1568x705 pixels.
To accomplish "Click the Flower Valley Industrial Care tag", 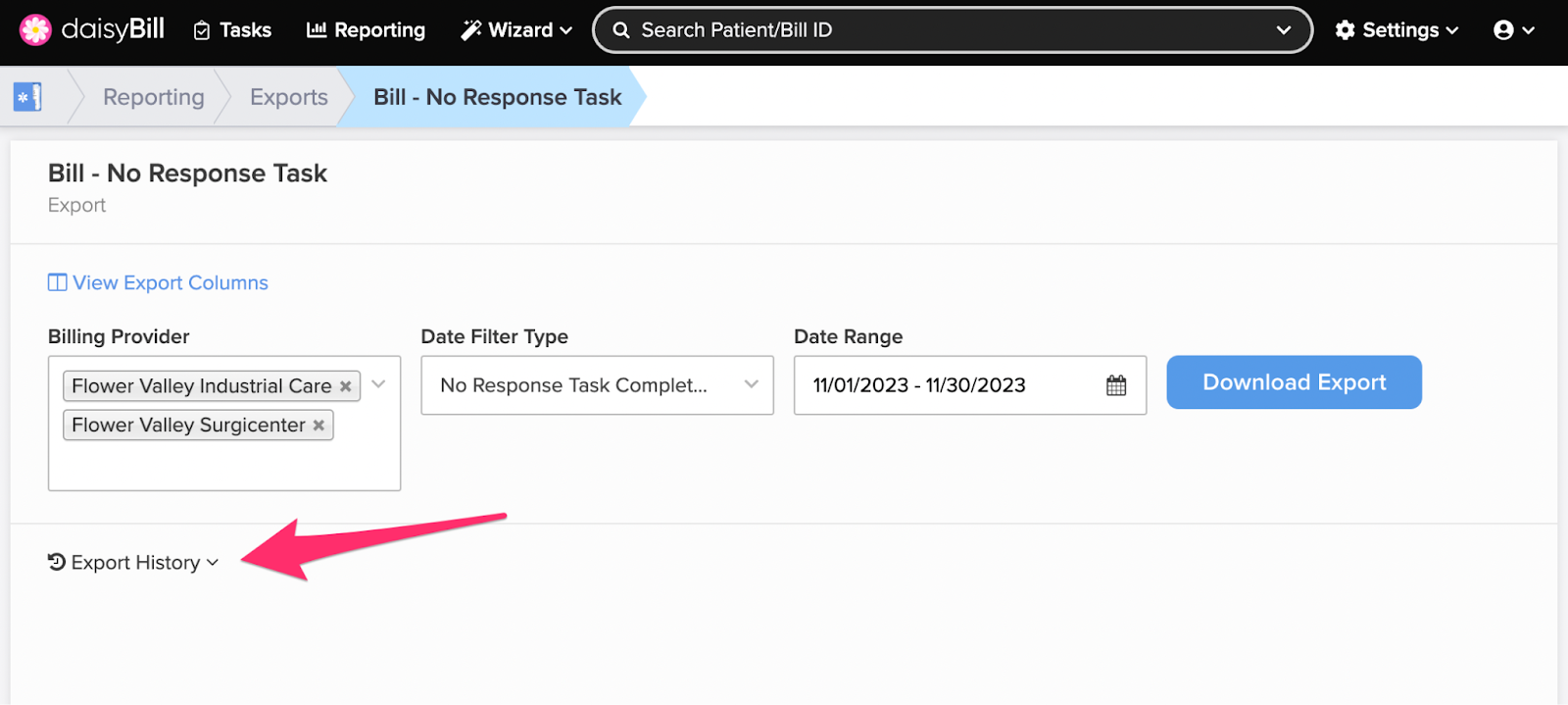I will (x=212, y=386).
